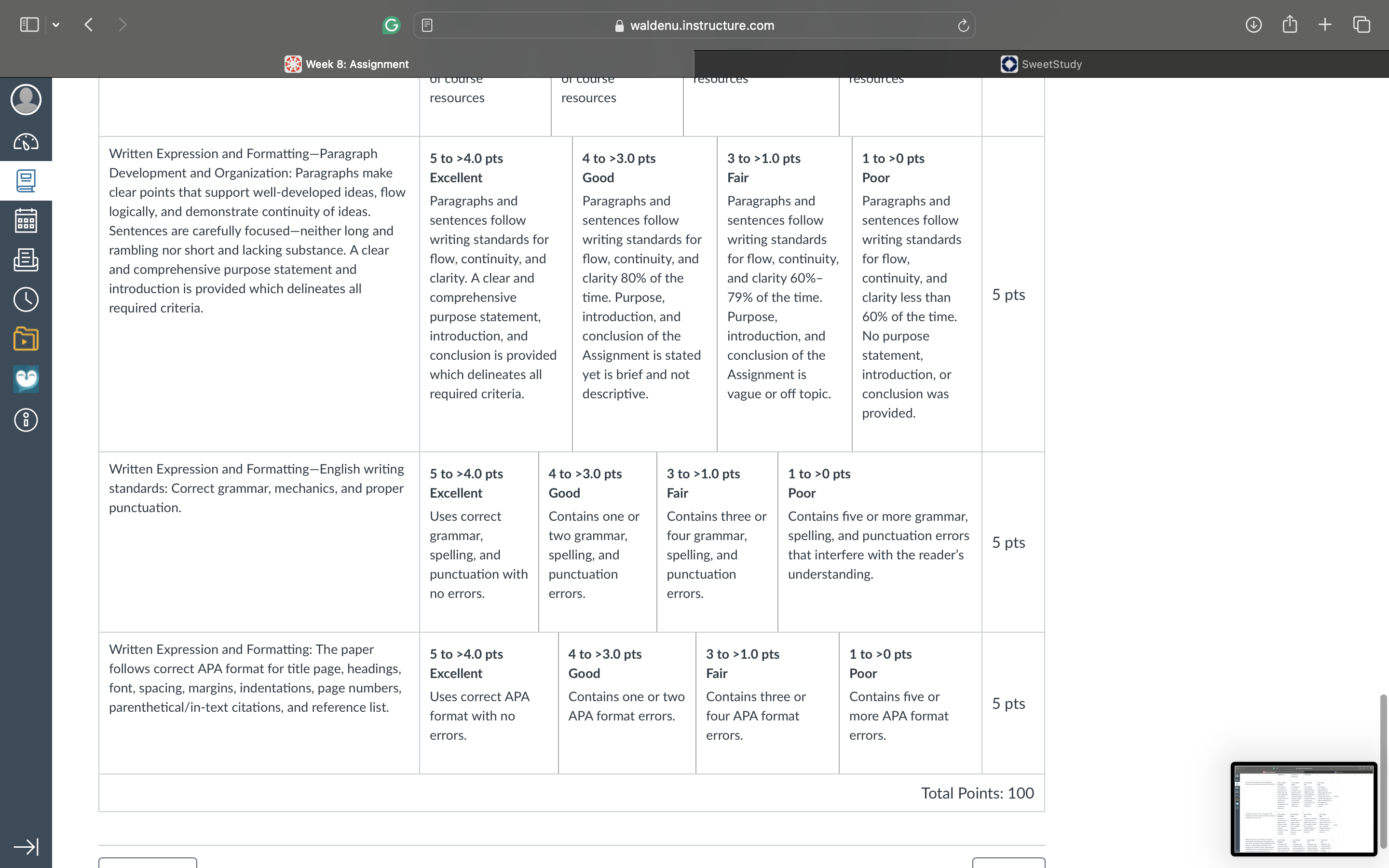Open the screenshot preview thumbnail
This screenshot has width=1389, height=868.
point(1304,809)
